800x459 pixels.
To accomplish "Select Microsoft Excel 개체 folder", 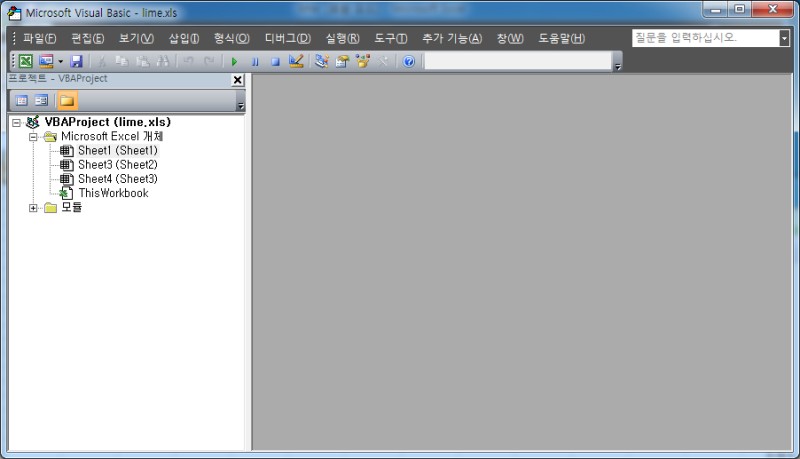I will (112, 136).
